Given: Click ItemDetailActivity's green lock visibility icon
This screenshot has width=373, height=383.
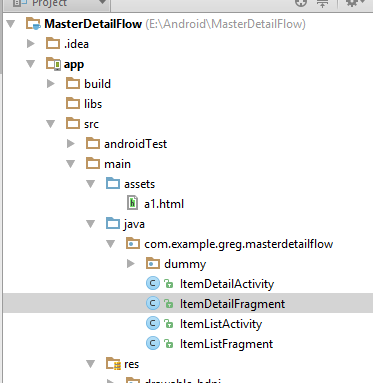Looking at the screenshot, I should [169, 284].
